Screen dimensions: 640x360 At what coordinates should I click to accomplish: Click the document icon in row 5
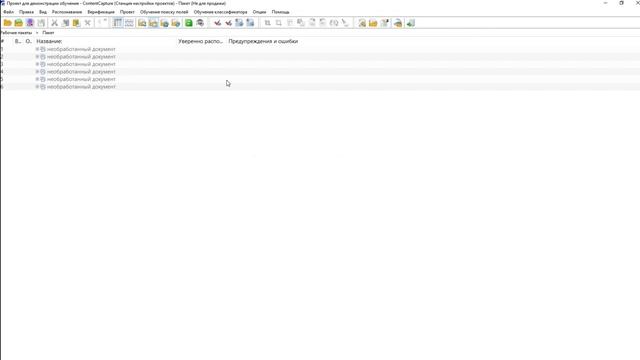click(x=43, y=79)
